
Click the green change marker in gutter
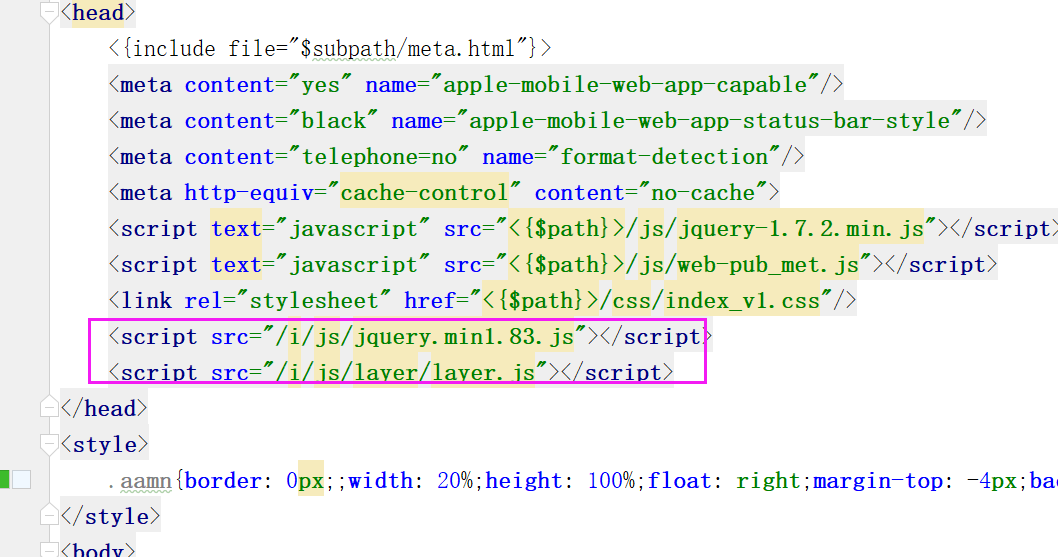tap(5, 479)
